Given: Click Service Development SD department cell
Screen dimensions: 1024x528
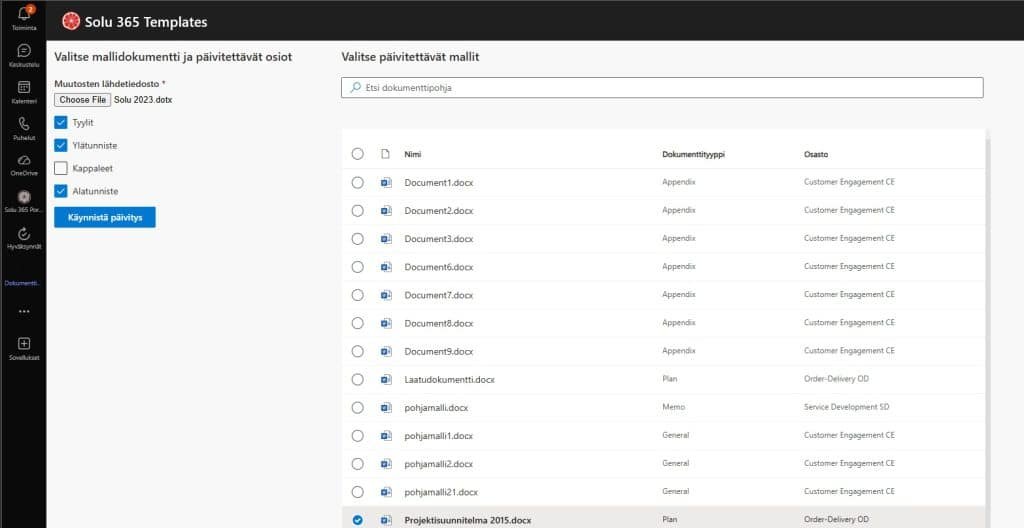Looking at the screenshot, I should pyautogui.click(x=846, y=407).
